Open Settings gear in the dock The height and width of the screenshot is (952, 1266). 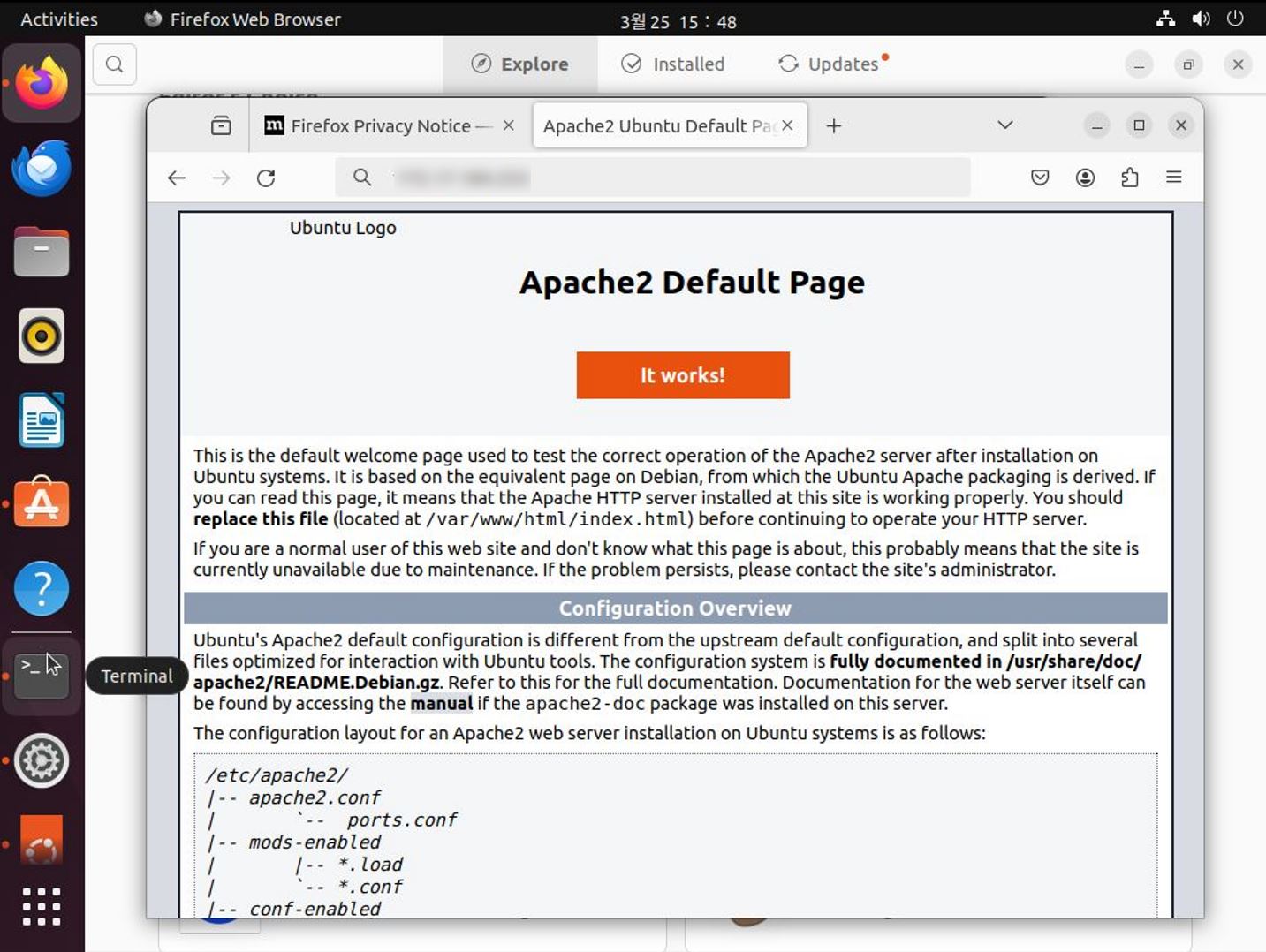pyautogui.click(x=42, y=759)
